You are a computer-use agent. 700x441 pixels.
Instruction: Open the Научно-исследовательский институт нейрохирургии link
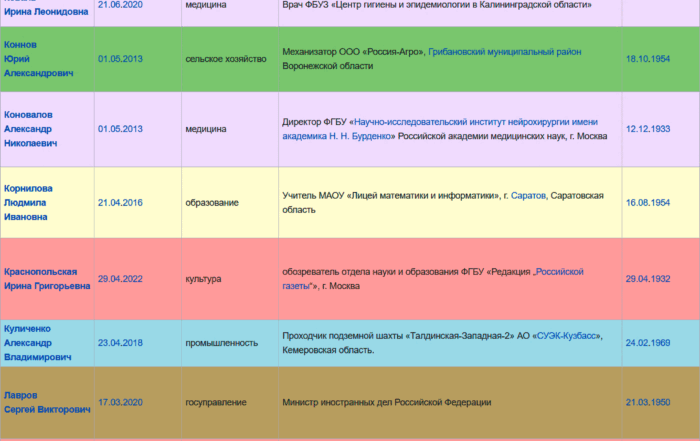440,129
